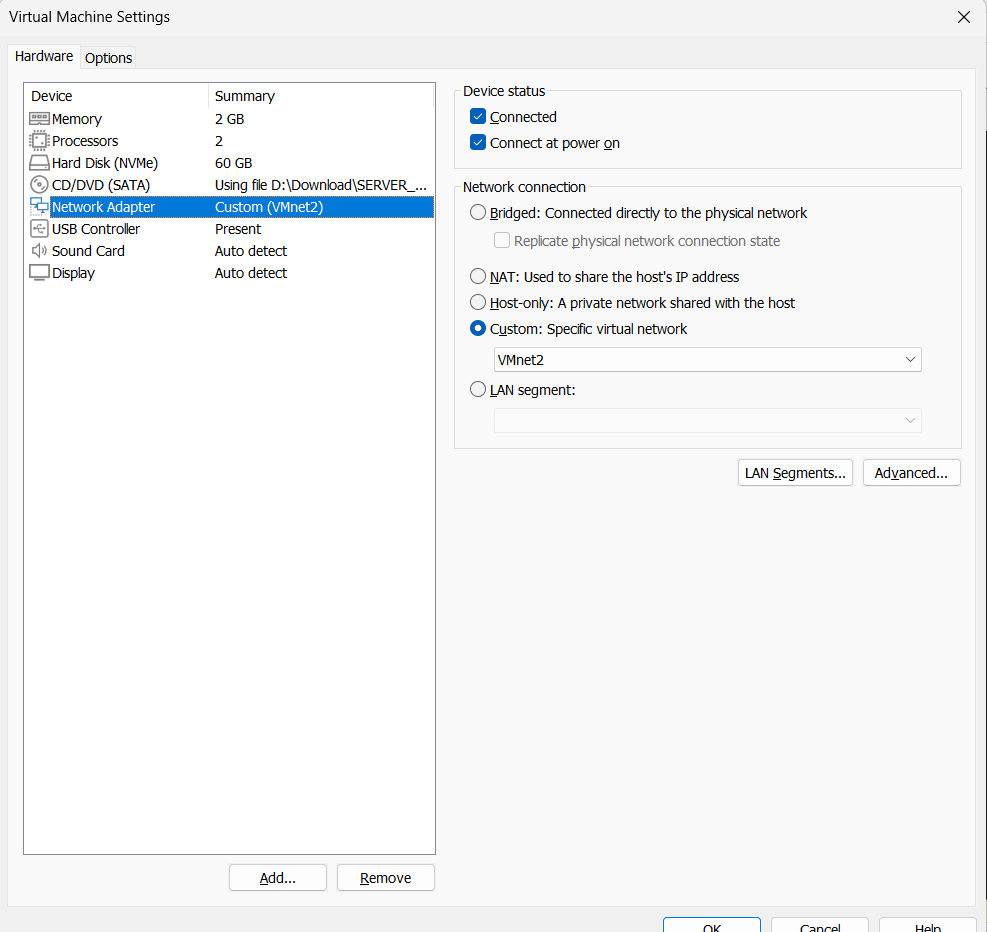This screenshot has width=987, height=932.
Task: Click the Memory device icon
Action: [39, 118]
